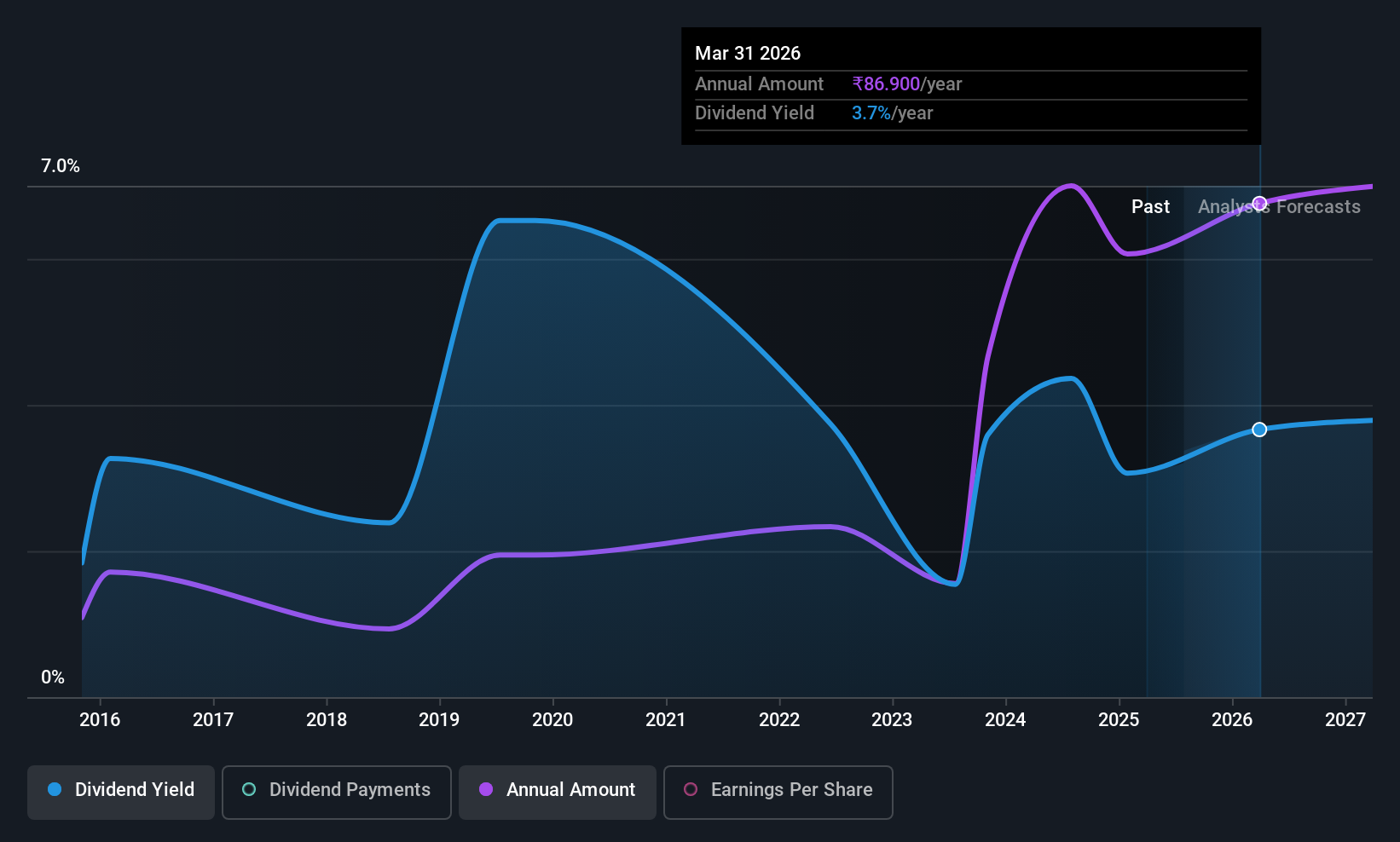1400x842 pixels.
Task: Click the teal Dividend Payments legend circle
Action: coord(249,790)
